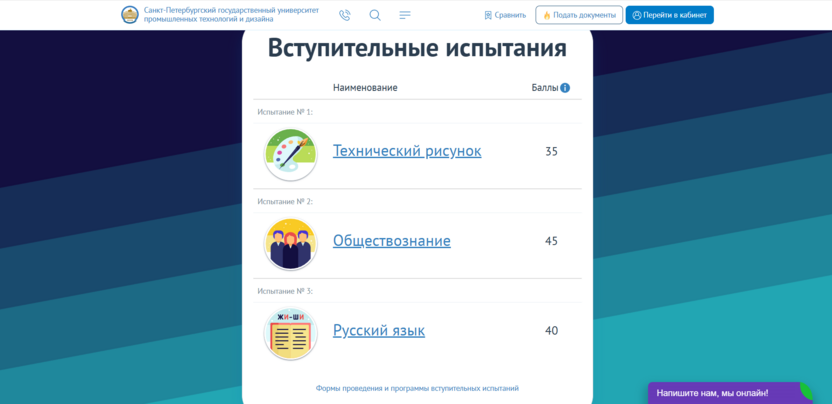Click the Испытание № 2 label

pos(285,202)
